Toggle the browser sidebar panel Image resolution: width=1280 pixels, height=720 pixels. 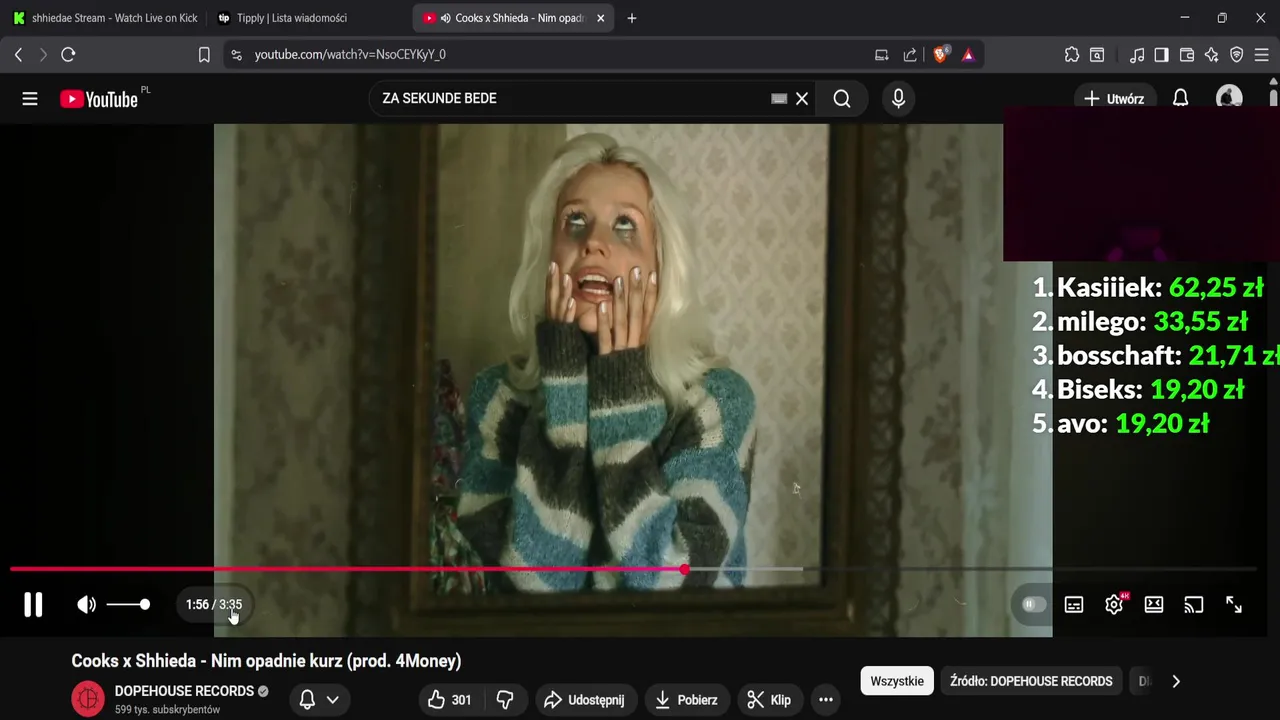point(1161,55)
